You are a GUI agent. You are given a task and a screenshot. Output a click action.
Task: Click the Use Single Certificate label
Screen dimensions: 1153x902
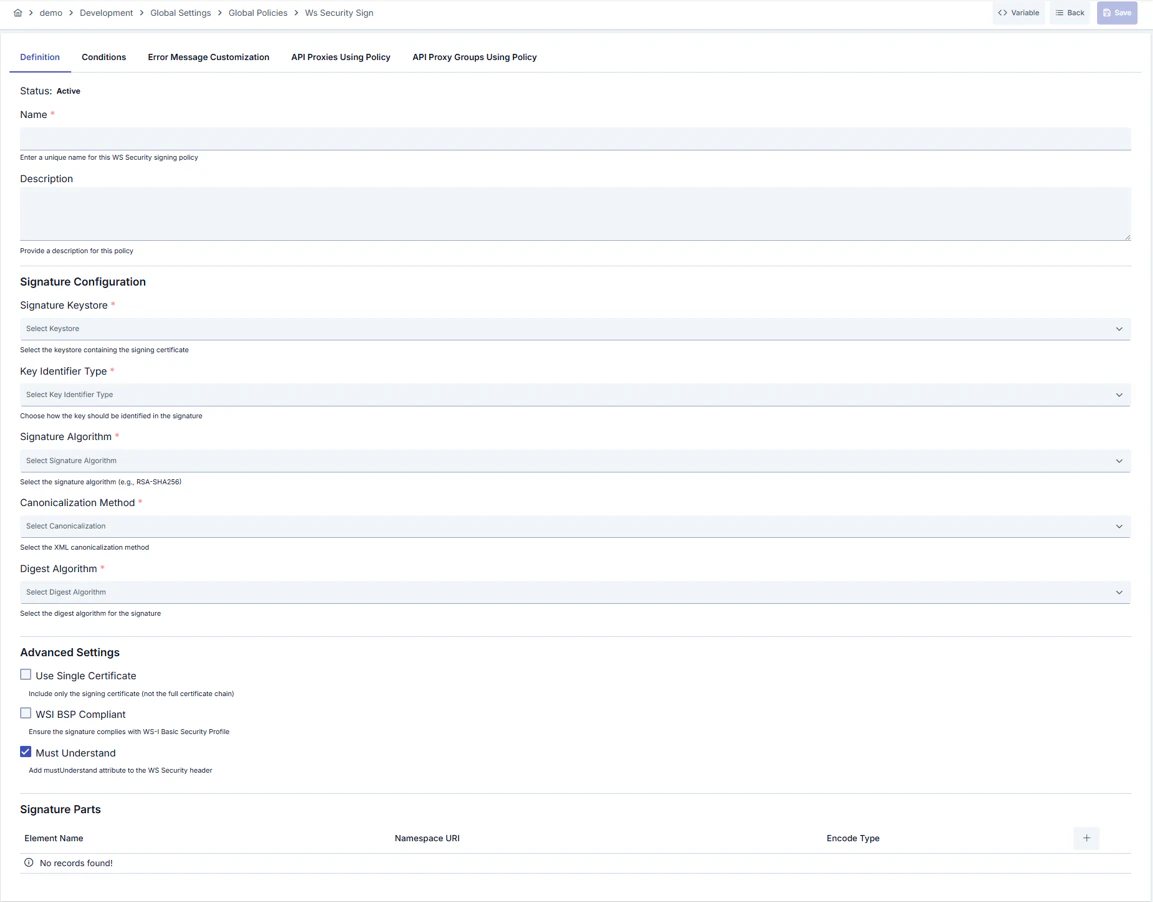click(x=86, y=676)
